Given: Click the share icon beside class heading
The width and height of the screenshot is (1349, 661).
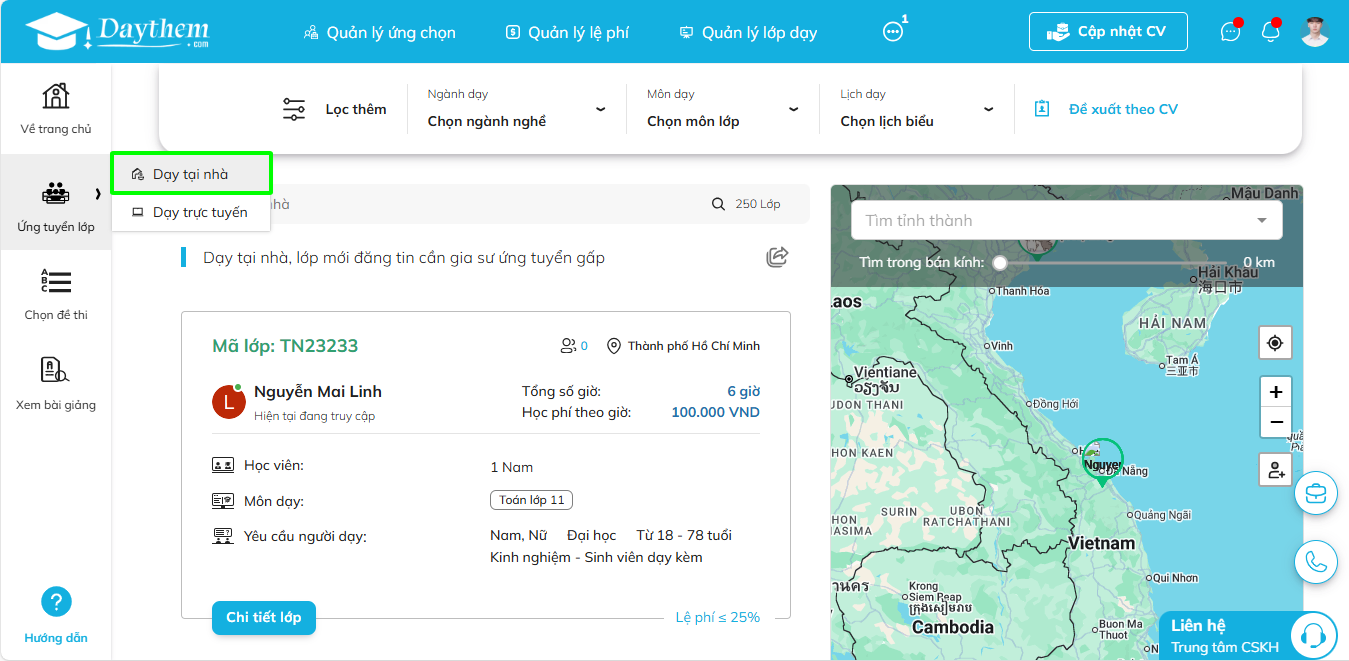Looking at the screenshot, I should (x=777, y=257).
